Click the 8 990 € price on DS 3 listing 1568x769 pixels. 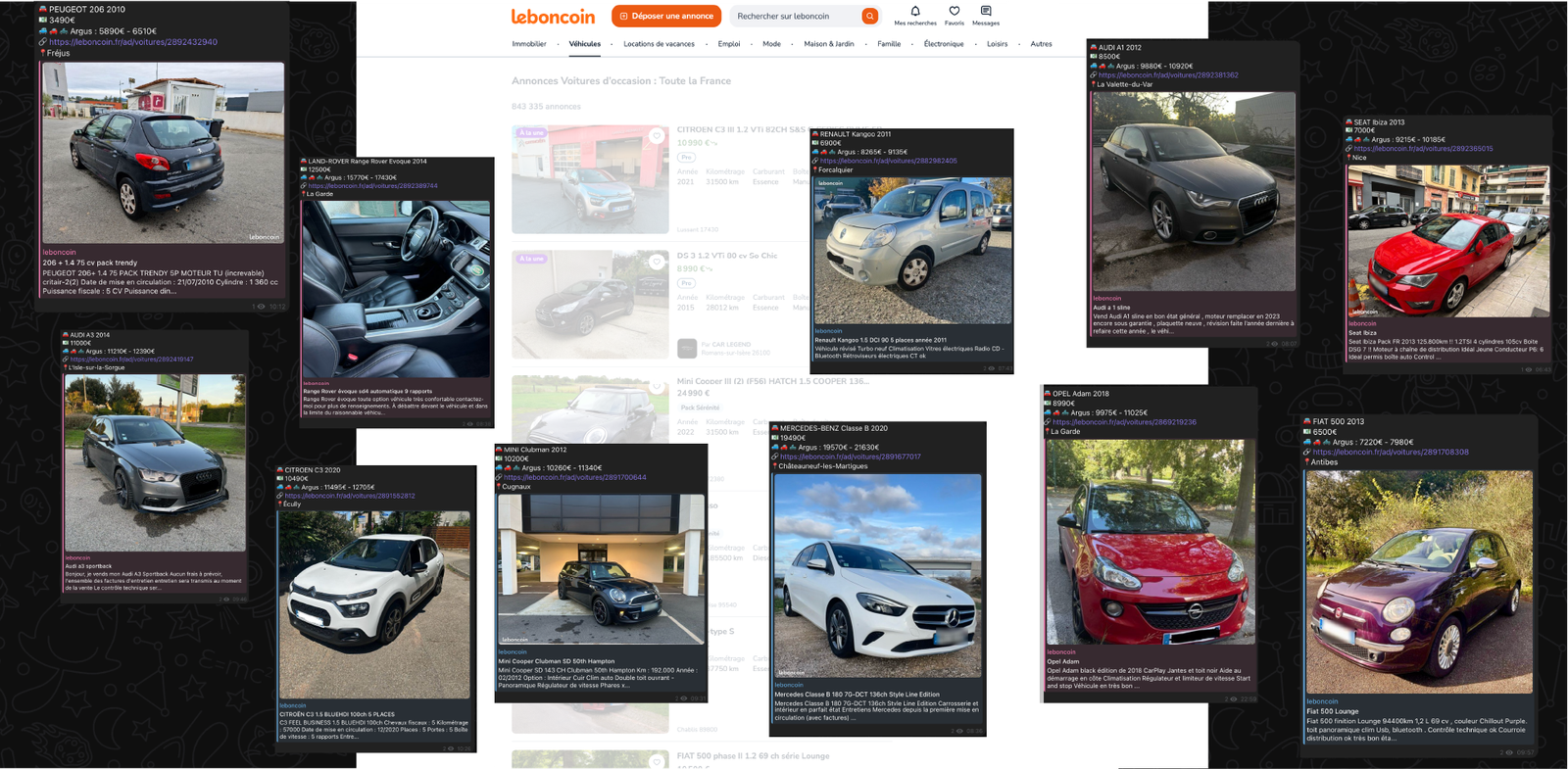[x=691, y=268]
